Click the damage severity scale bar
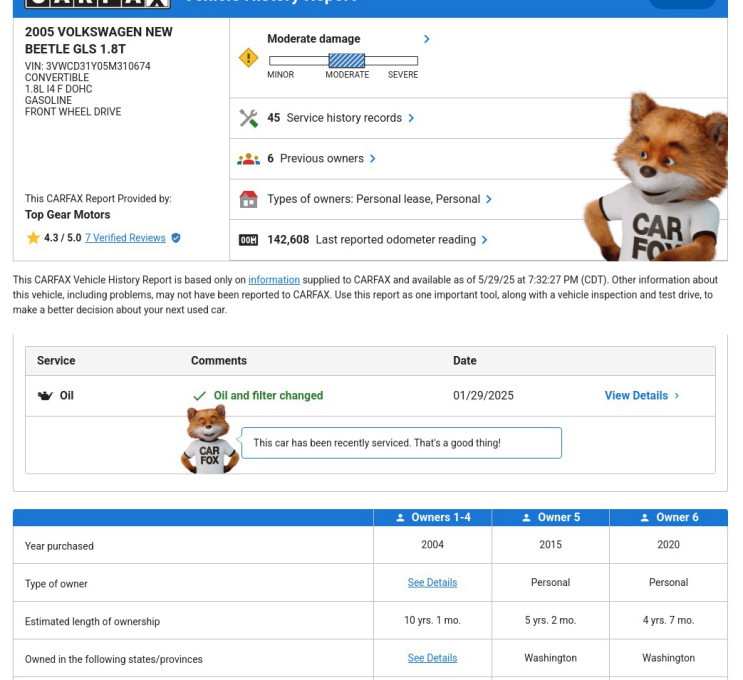 point(343,61)
